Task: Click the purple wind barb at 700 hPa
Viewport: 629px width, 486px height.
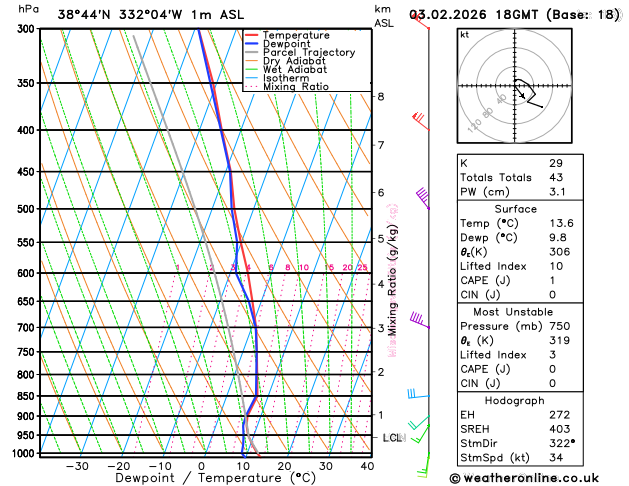Action: point(420,320)
